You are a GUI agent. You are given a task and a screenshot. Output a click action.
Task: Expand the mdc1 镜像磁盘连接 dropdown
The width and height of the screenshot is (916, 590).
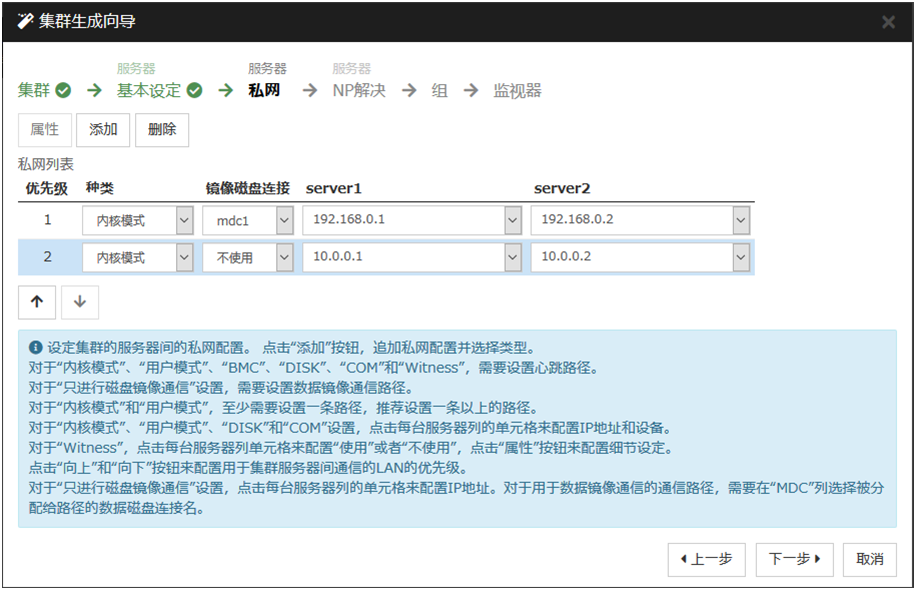tap(284, 220)
